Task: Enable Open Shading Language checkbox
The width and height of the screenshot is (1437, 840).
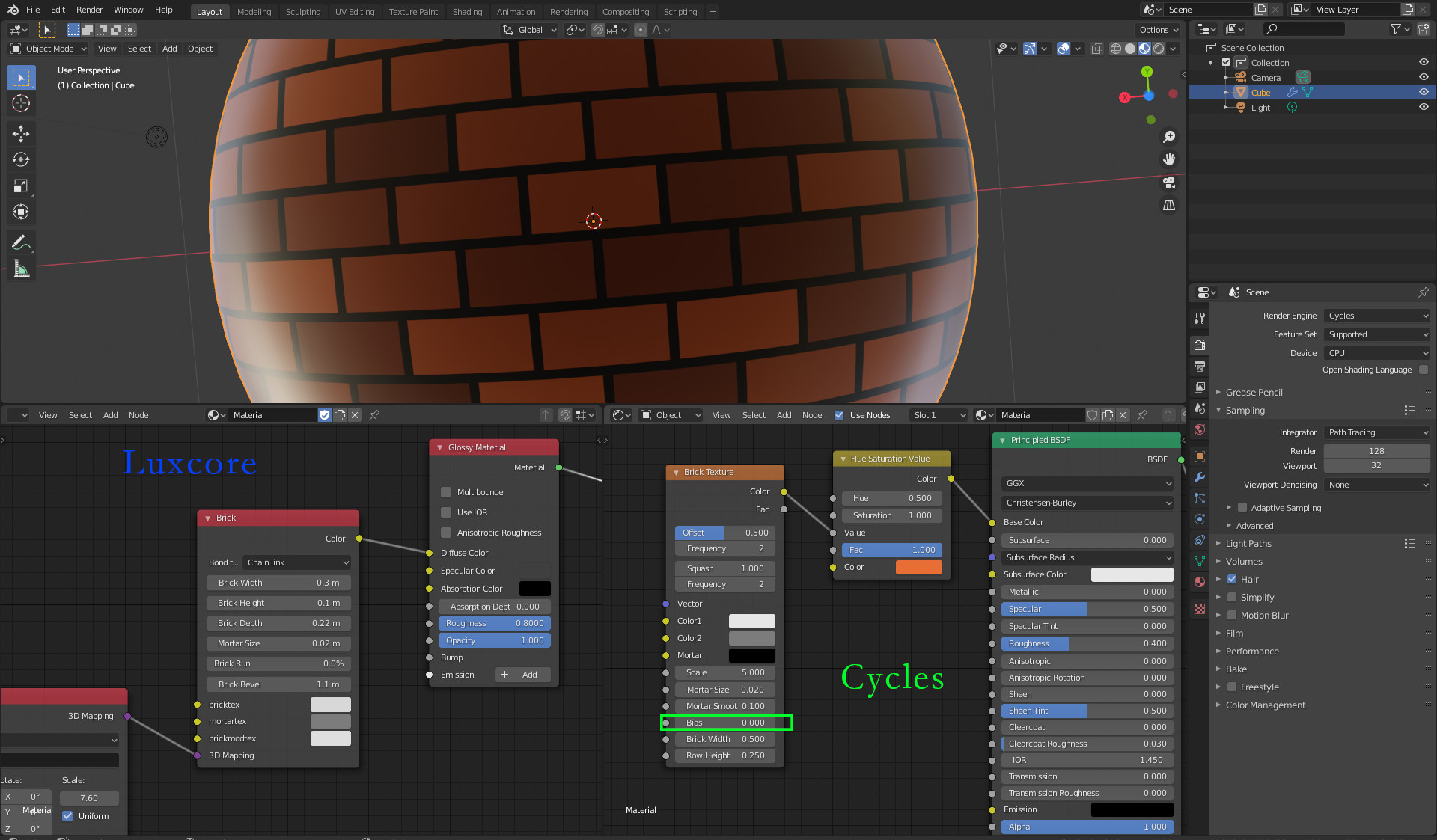Action: 1423,370
